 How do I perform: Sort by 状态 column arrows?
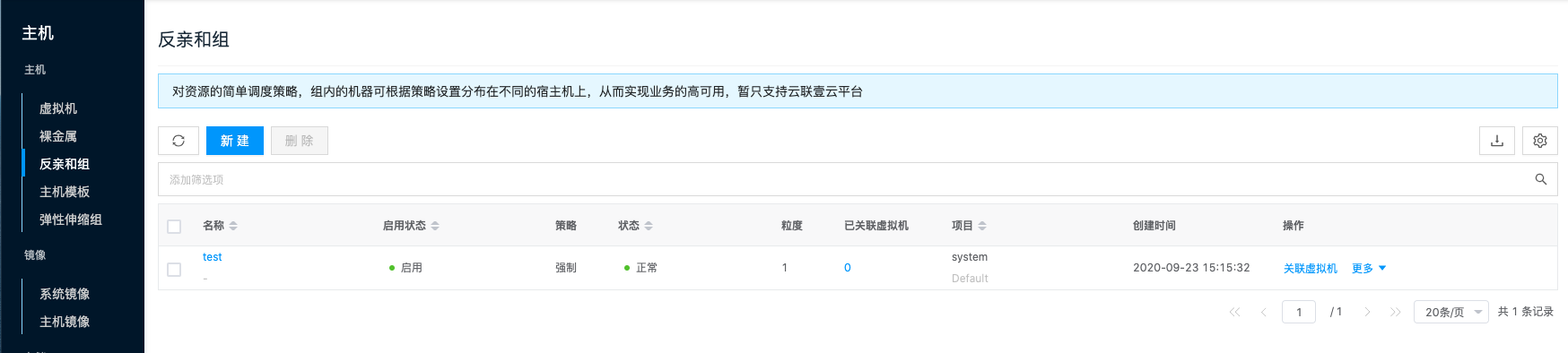coord(649,226)
